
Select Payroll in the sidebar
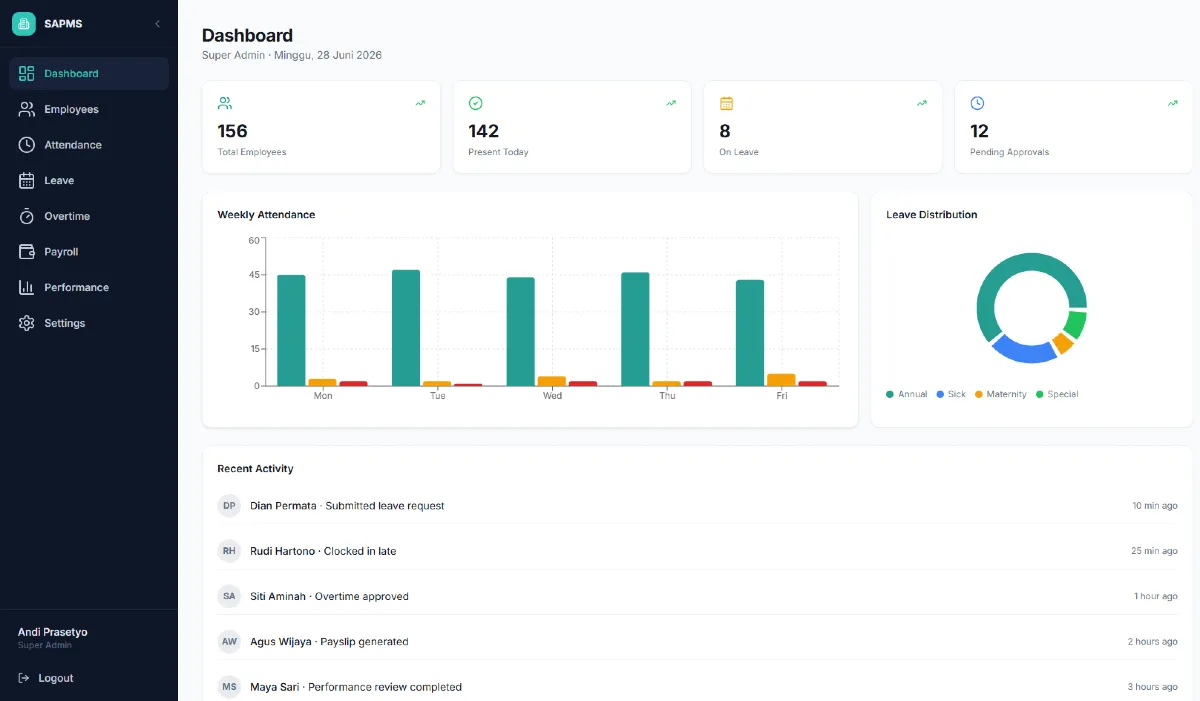point(89,252)
